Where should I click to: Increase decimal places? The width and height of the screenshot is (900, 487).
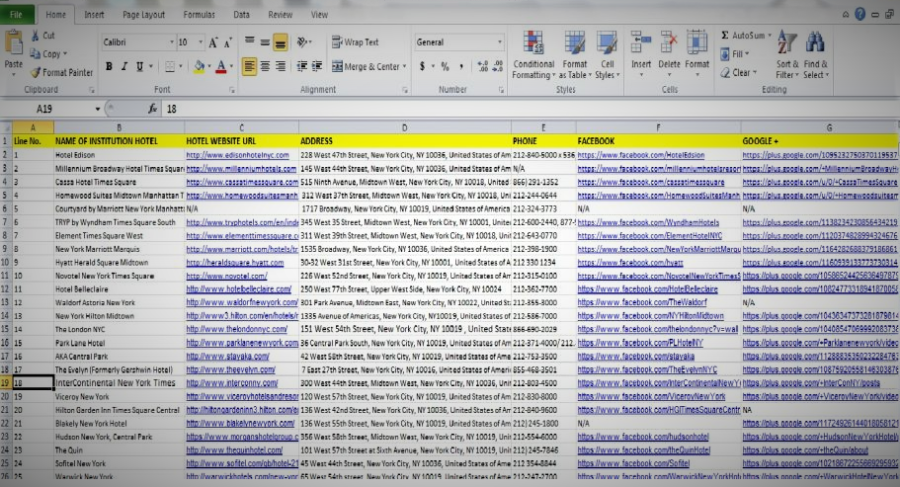click(x=483, y=67)
